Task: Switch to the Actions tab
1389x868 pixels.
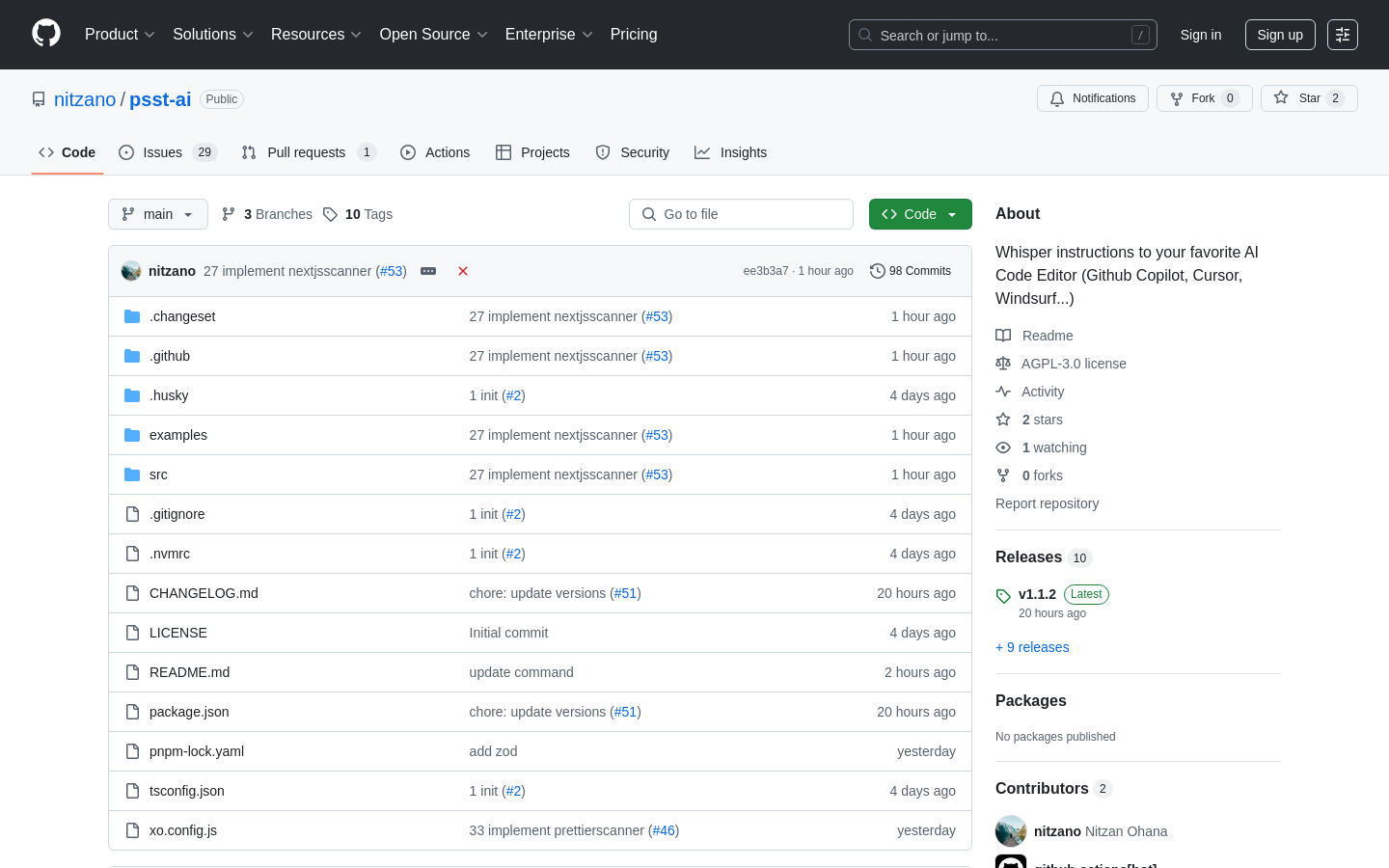Action: (435, 152)
